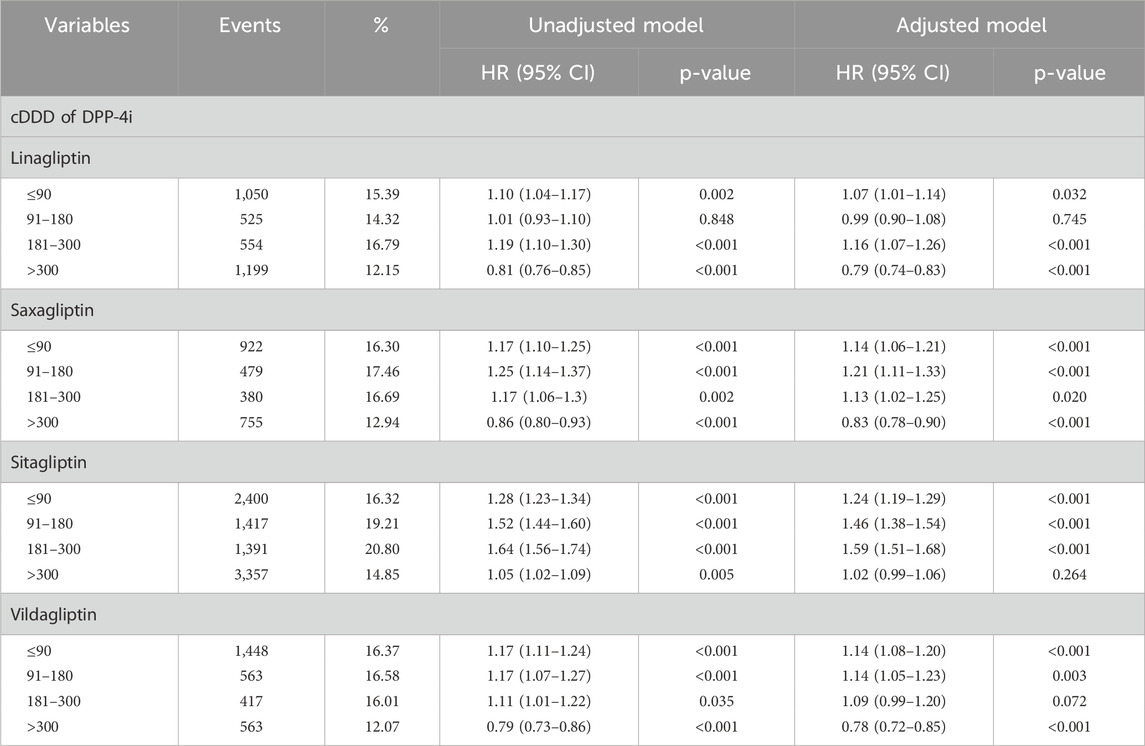This screenshot has width=1145, height=746.
Task: Click hazard ratio 1.25 (1.14–1.37)
Action: click(x=539, y=372)
